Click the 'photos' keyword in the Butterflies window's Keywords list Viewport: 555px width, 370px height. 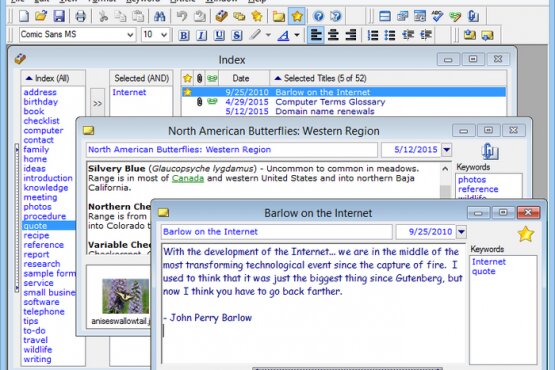tap(472, 180)
